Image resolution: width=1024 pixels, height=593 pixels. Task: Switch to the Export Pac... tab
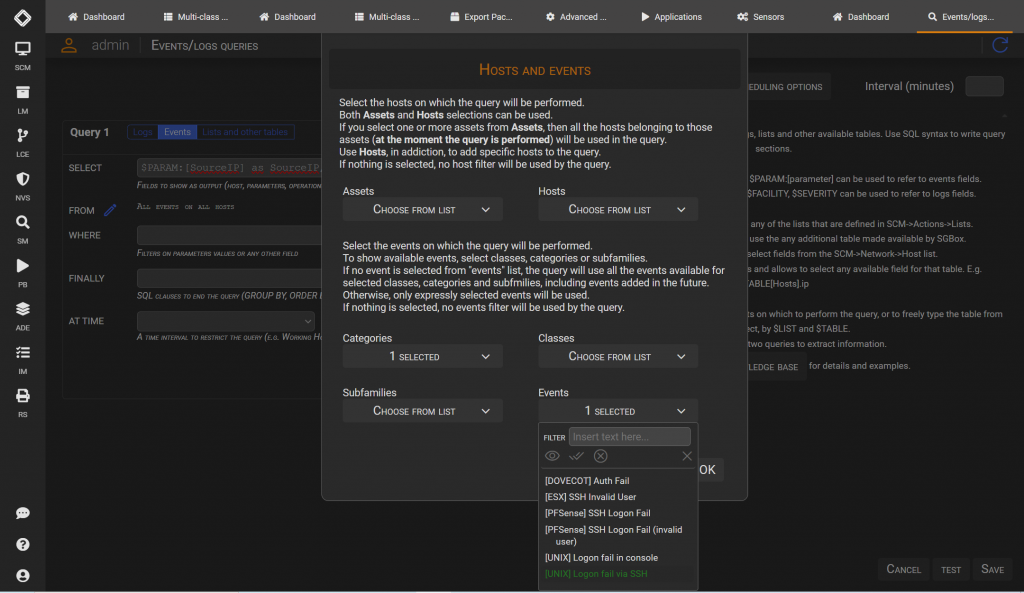[481, 17]
